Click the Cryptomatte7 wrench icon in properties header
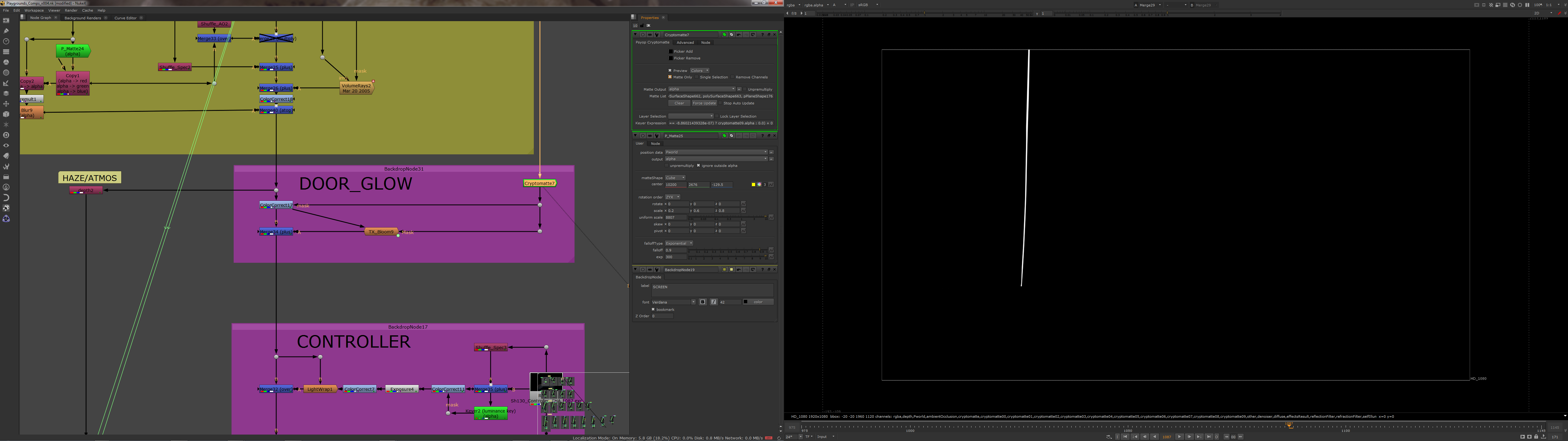Image resolution: width=1568 pixels, height=441 pixels. [657, 35]
